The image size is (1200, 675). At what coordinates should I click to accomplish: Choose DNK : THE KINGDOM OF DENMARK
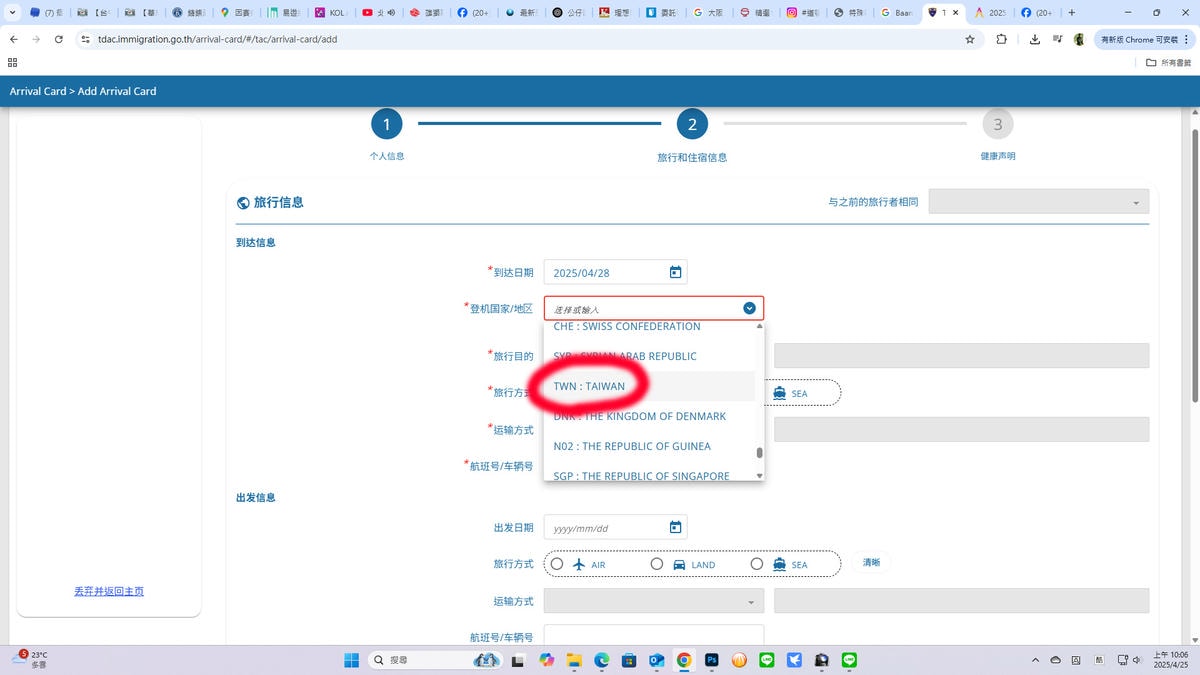point(649,416)
